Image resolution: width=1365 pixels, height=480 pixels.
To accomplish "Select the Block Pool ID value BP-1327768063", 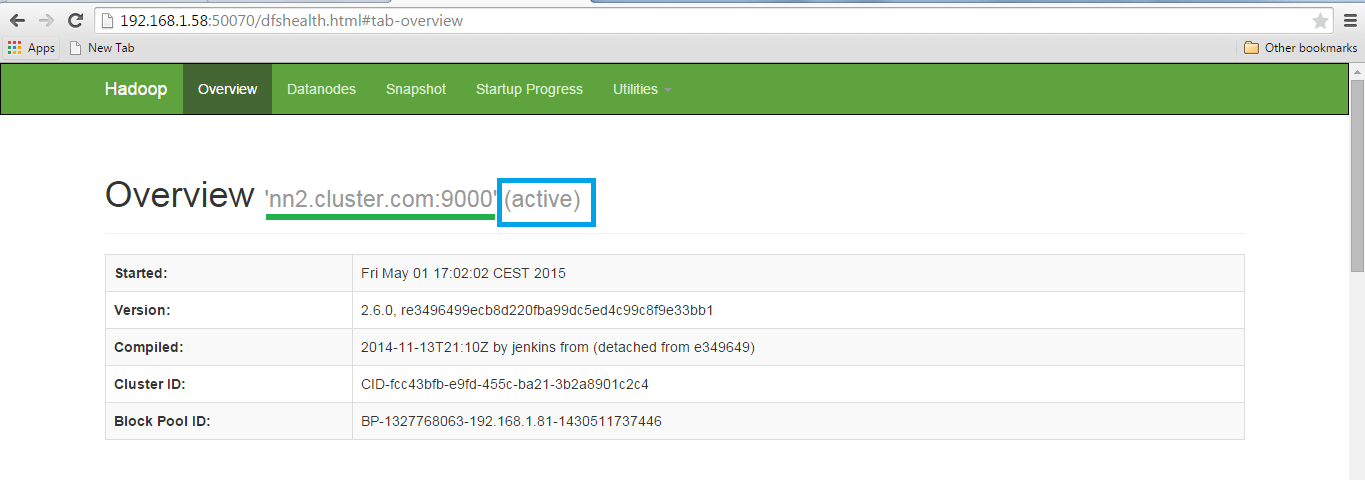I will [x=511, y=421].
